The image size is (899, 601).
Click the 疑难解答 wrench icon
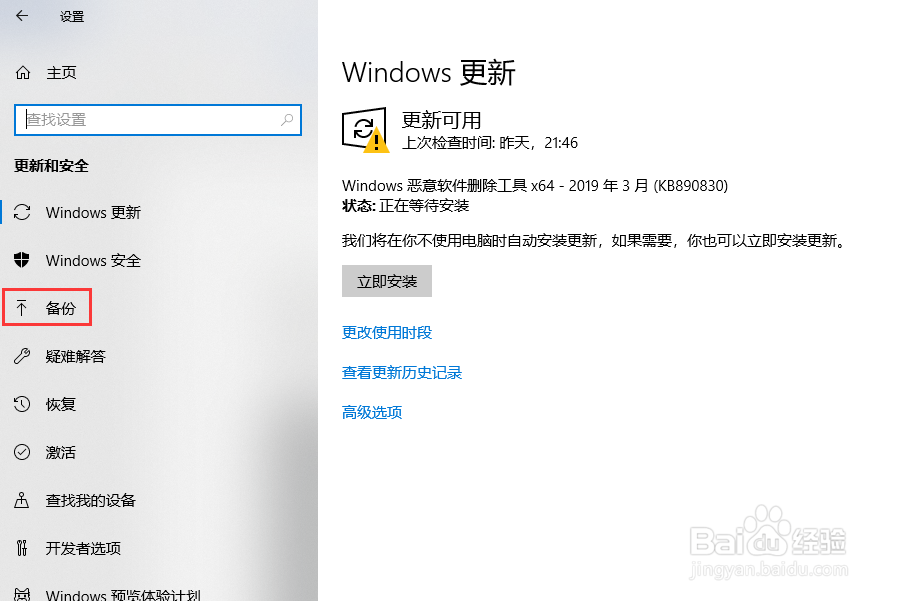point(22,356)
